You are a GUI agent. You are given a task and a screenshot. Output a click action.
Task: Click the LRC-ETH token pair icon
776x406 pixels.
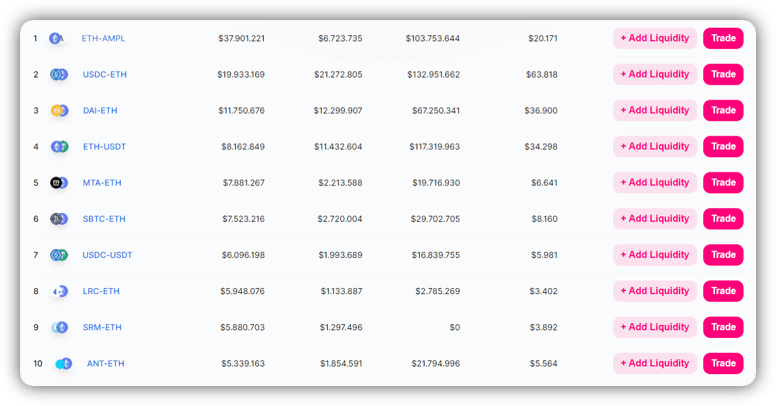tap(60, 291)
